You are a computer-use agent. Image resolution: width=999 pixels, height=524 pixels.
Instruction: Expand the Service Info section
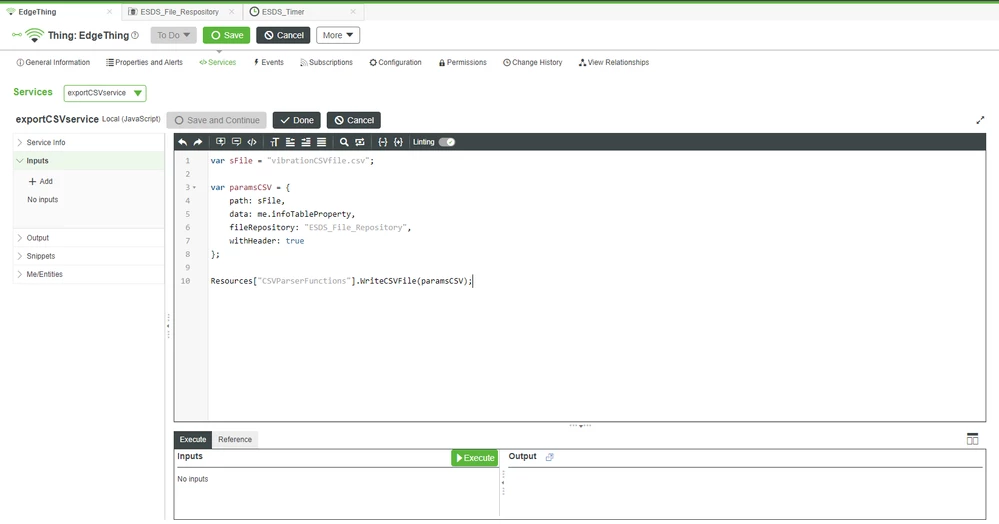tap(89, 143)
